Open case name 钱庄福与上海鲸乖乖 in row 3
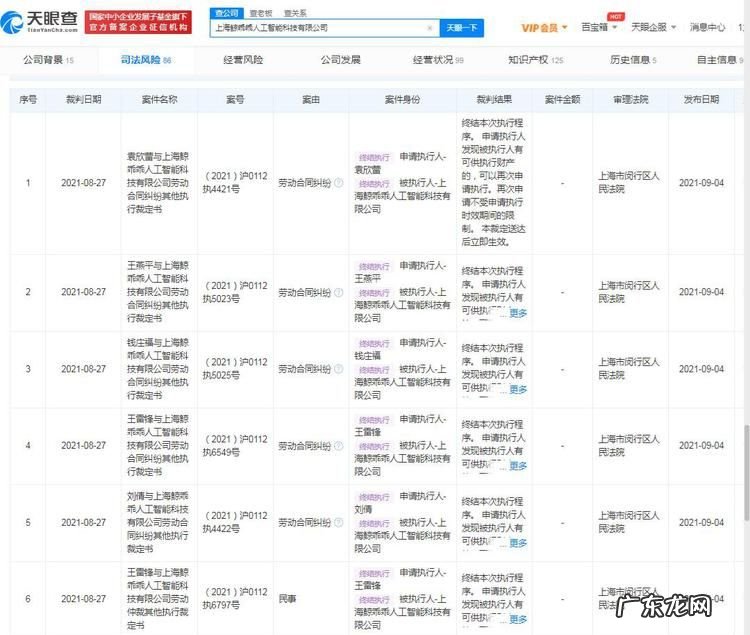 click(x=158, y=369)
